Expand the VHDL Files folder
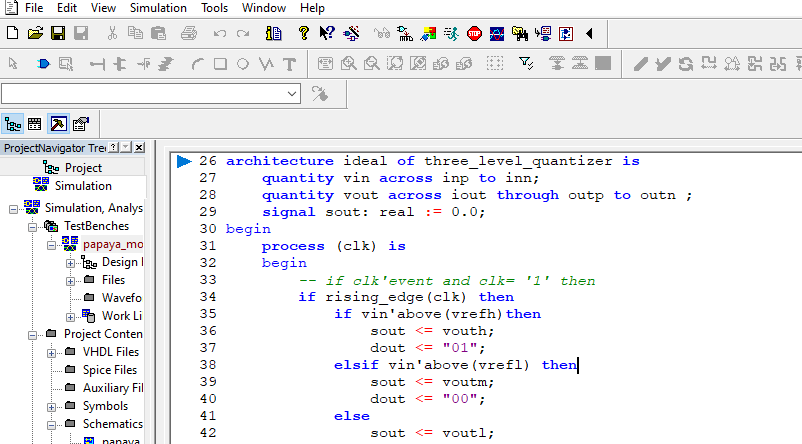 (52, 353)
